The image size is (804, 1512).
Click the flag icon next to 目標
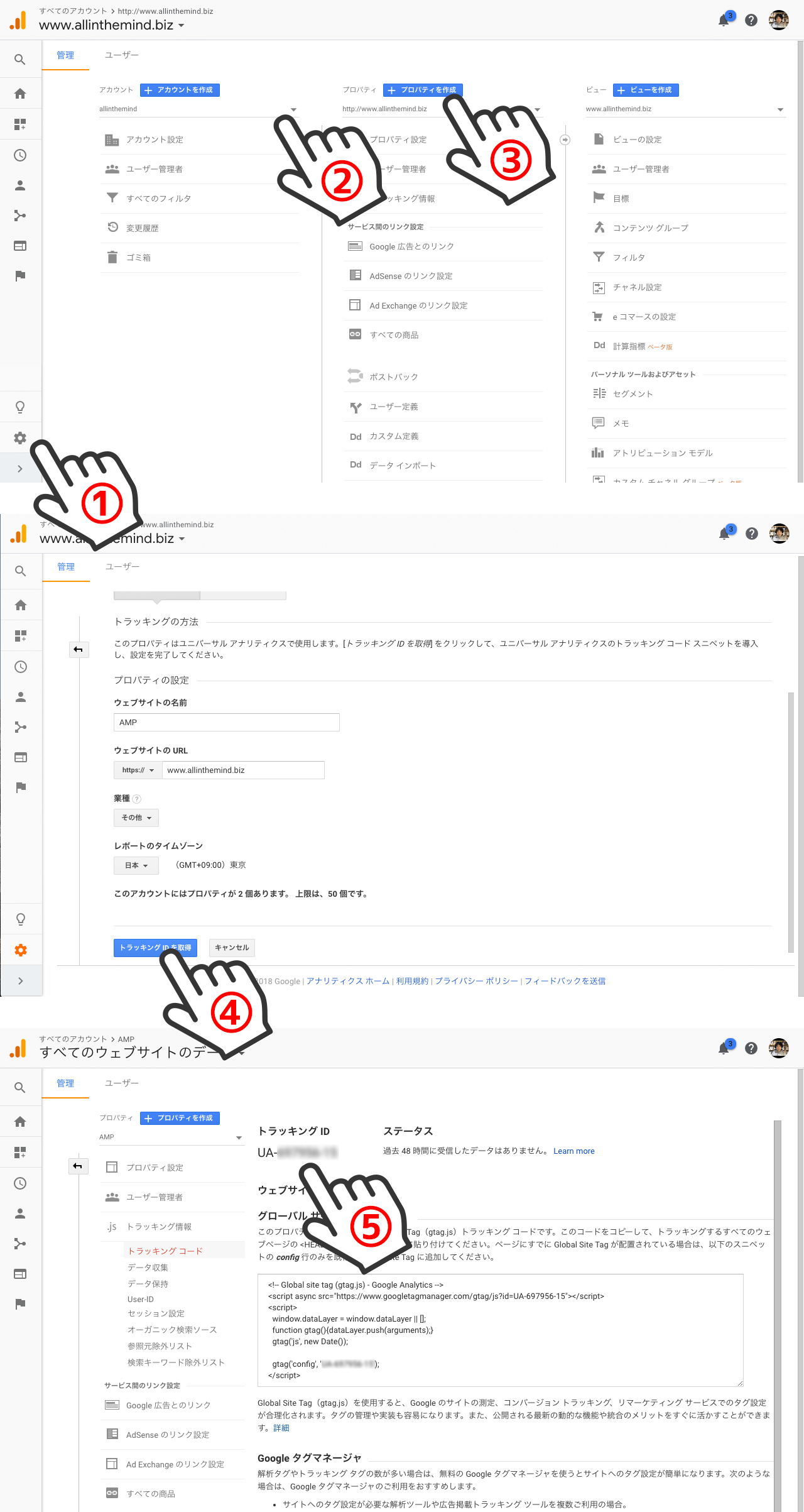click(599, 198)
